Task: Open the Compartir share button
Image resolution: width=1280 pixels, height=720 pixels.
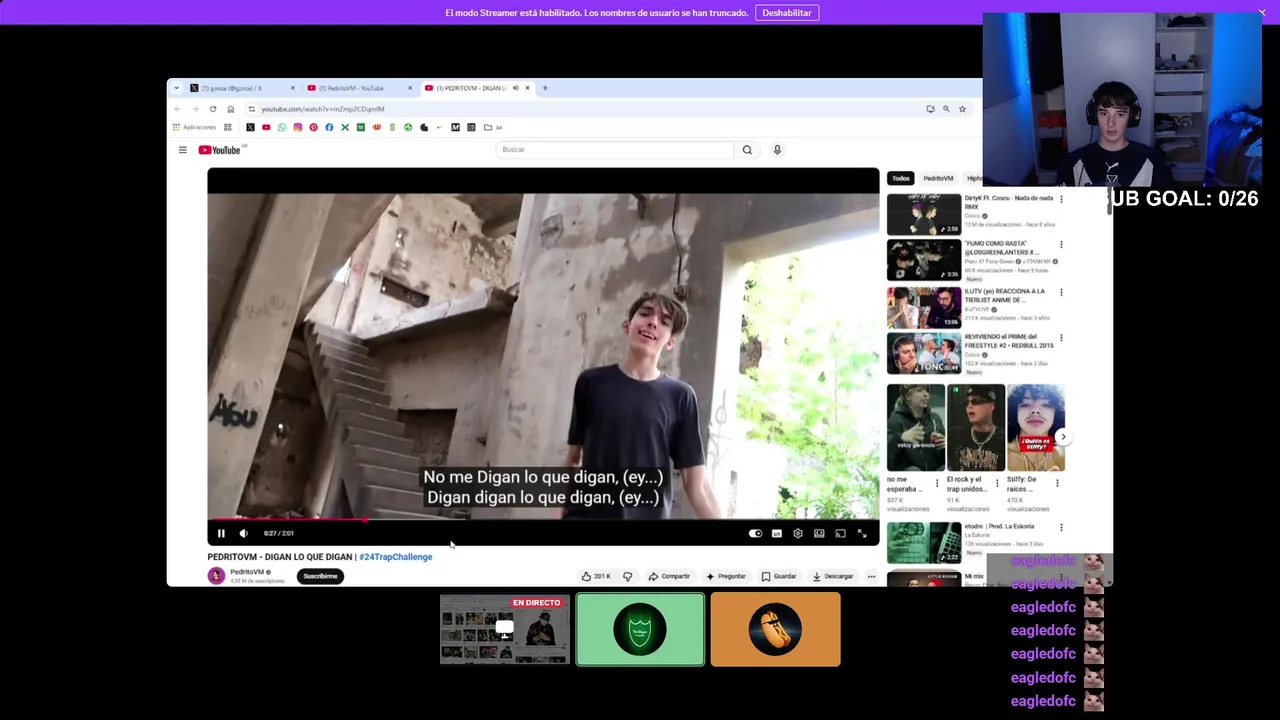Action: pyautogui.click(x=669, y=576)
